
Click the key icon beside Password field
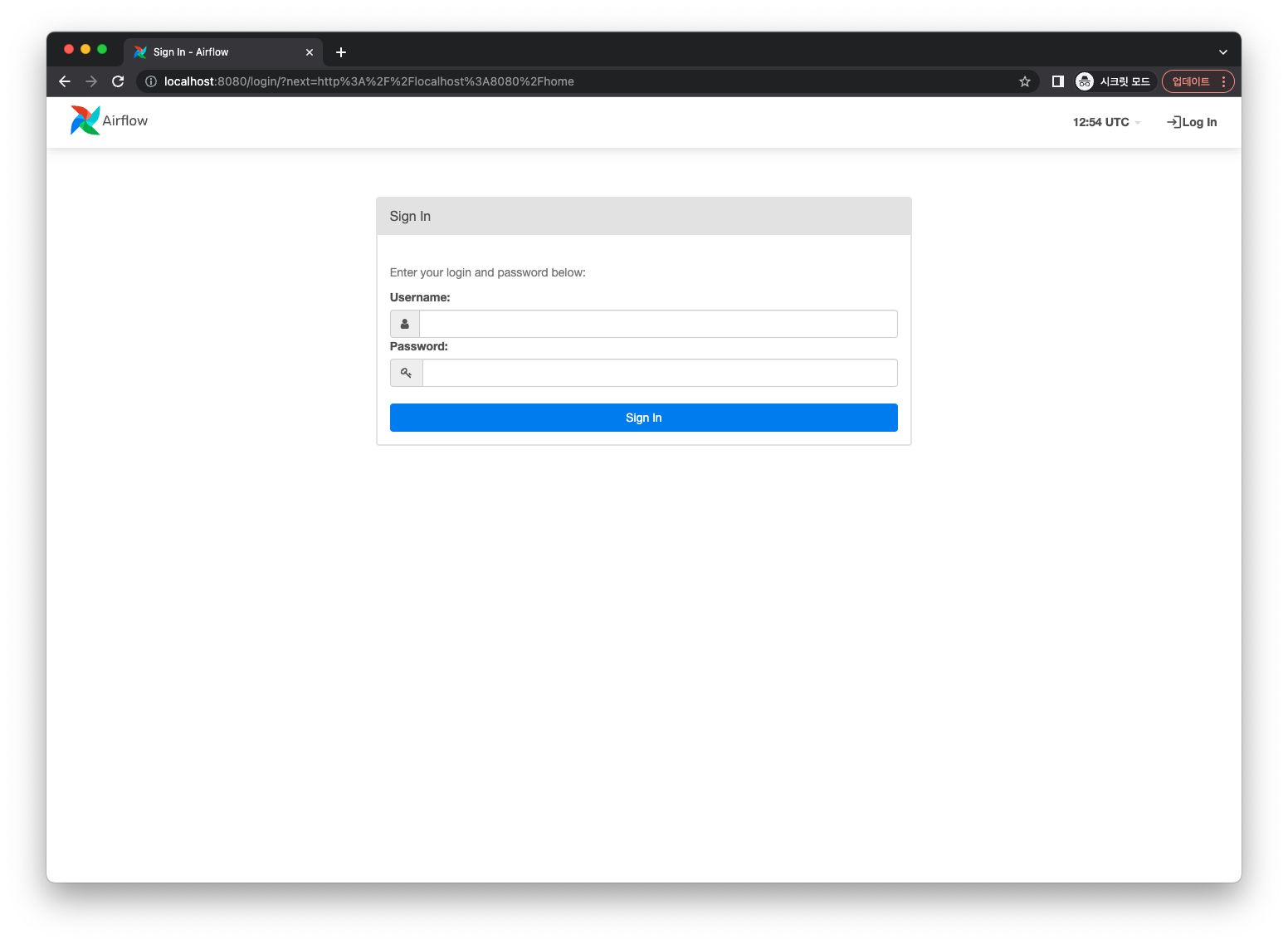[407, 373]
